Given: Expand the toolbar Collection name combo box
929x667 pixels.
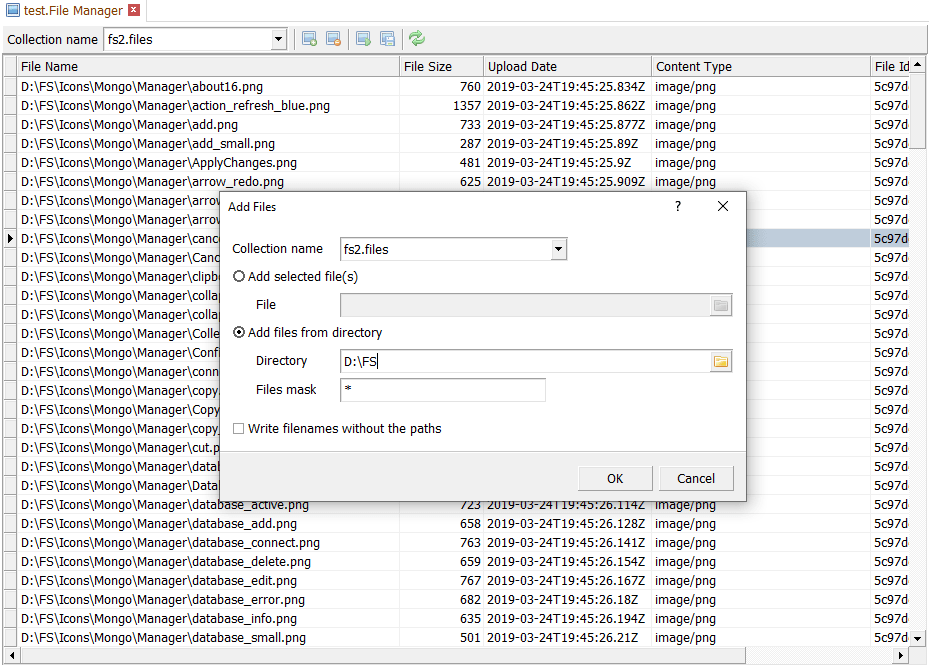Looking at the screenshot, I should (x=278, y=40).
